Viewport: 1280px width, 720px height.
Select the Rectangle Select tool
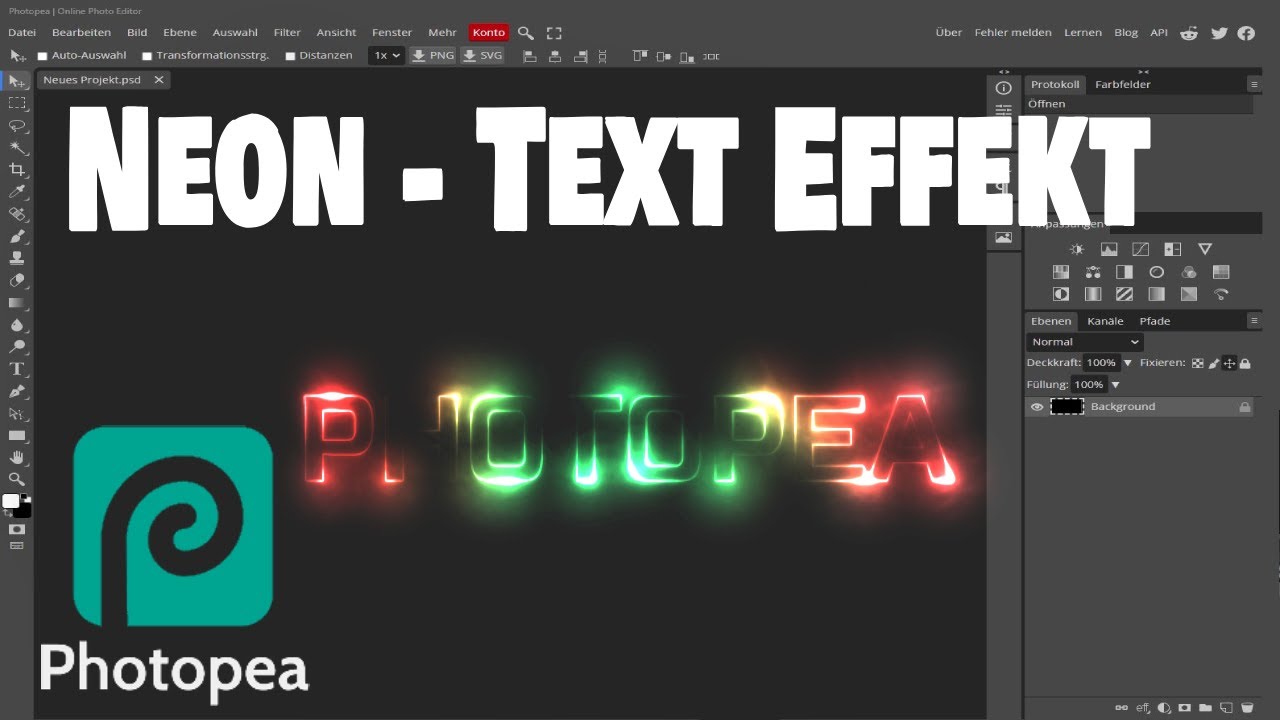coord(17,103)
